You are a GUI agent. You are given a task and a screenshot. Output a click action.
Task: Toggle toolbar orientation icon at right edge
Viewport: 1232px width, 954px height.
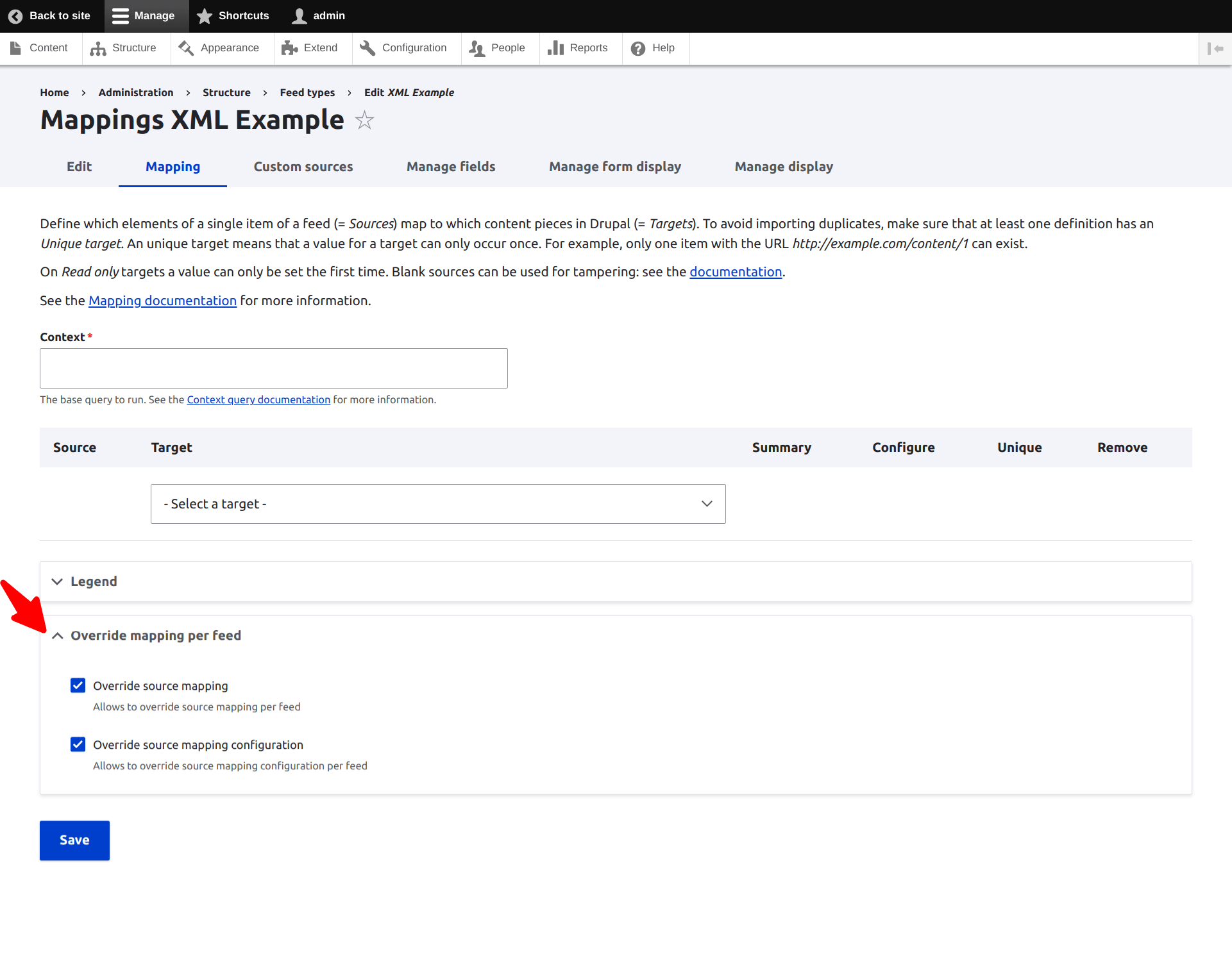tap(1215, 49)
